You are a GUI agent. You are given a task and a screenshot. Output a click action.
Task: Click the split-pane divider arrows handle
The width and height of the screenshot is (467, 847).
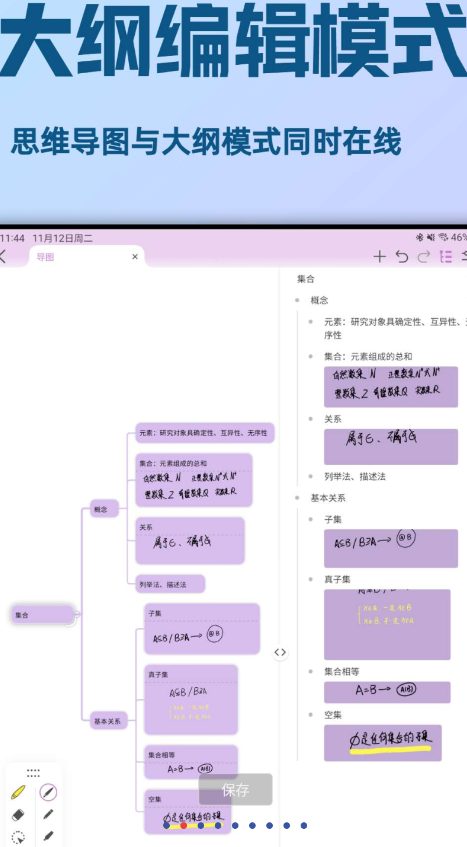pos(280,652)
